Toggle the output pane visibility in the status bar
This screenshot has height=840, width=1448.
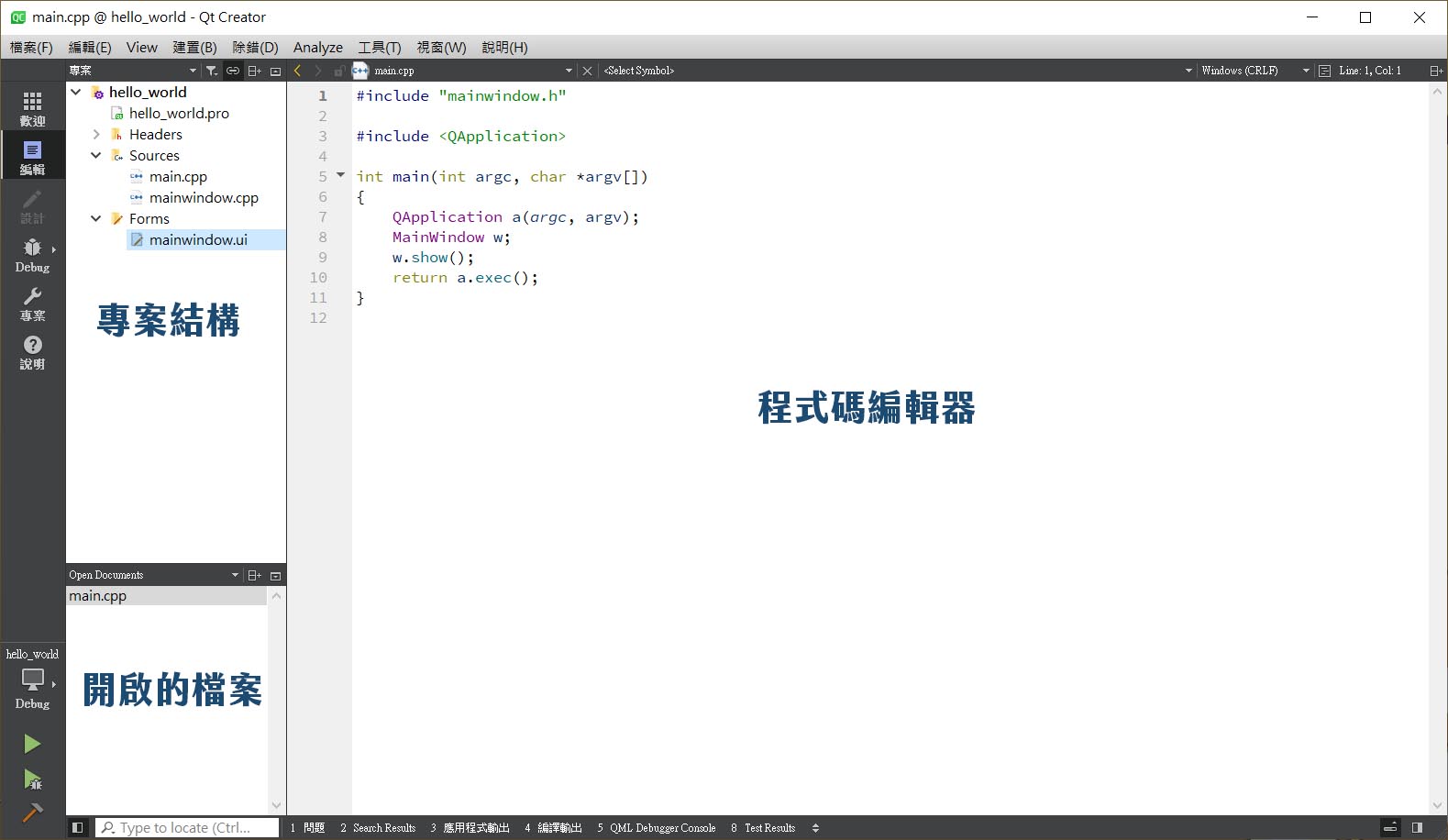pos(1390,827)
